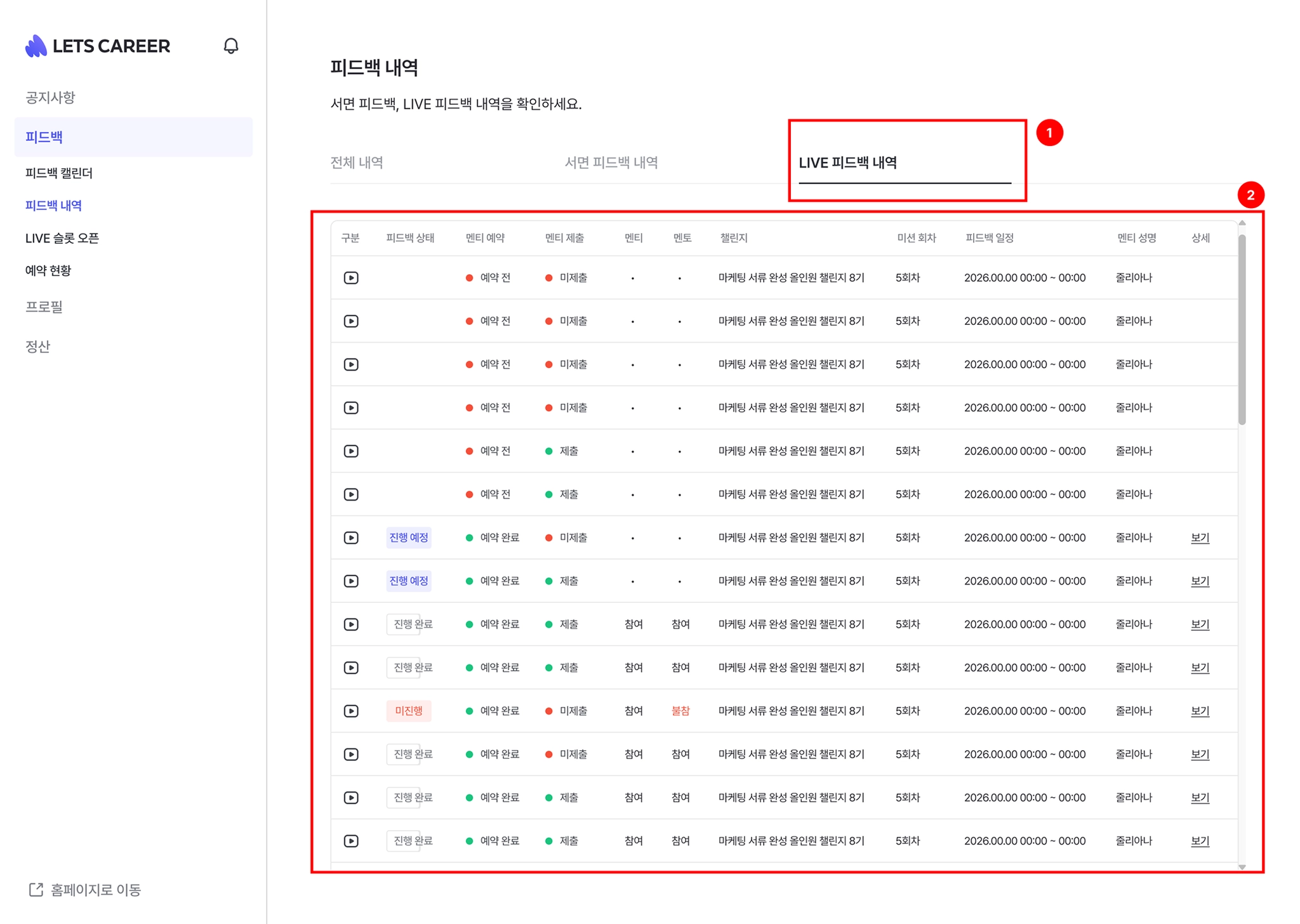1300x924 pixels.
Task: Click the subtitle 서면 피드백, LIVE 피드백 내역을 확인하세요
Action: tap(456, 103)
